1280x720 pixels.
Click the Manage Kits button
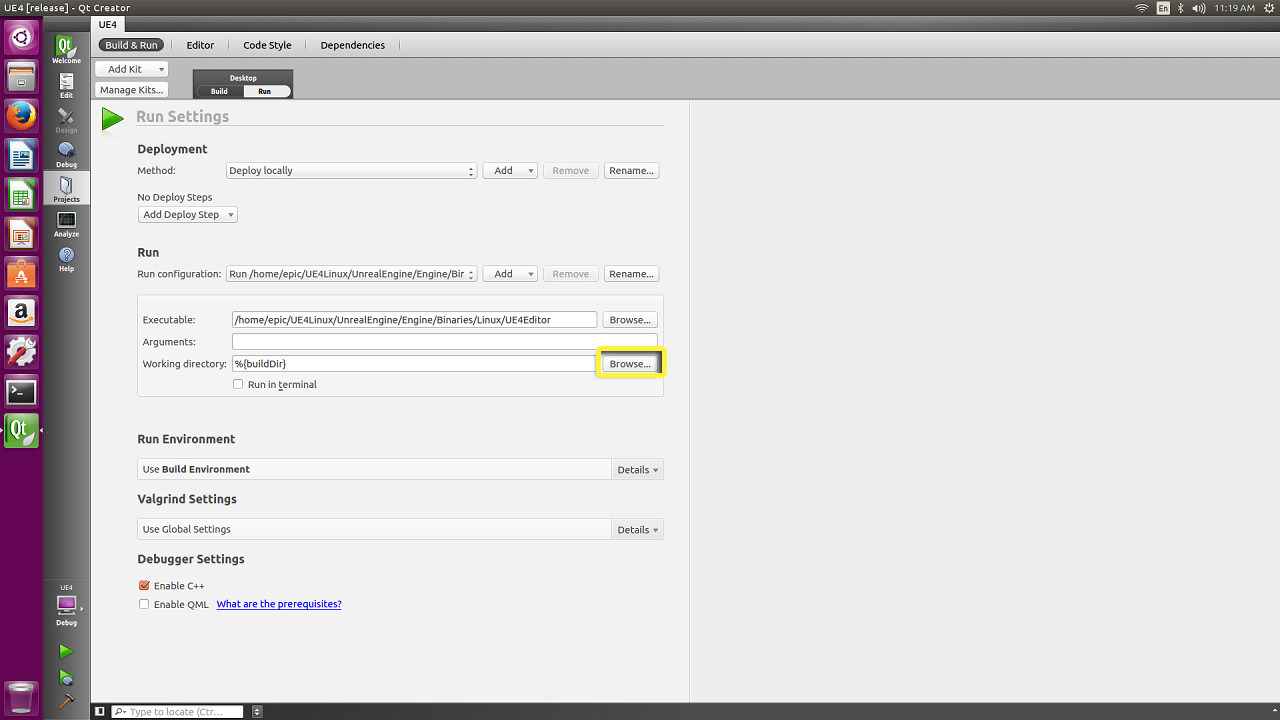[x=131, y=90]
